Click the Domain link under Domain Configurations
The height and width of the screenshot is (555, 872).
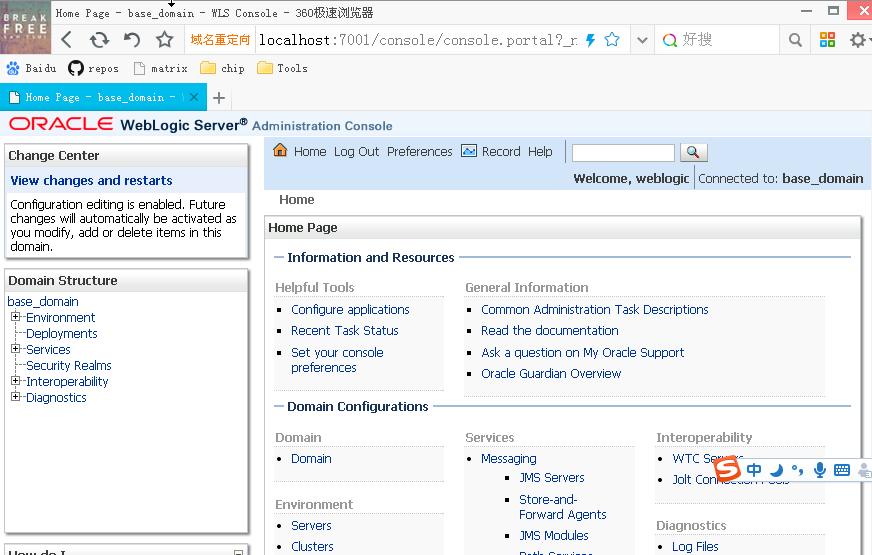click(x=311, y=459)
